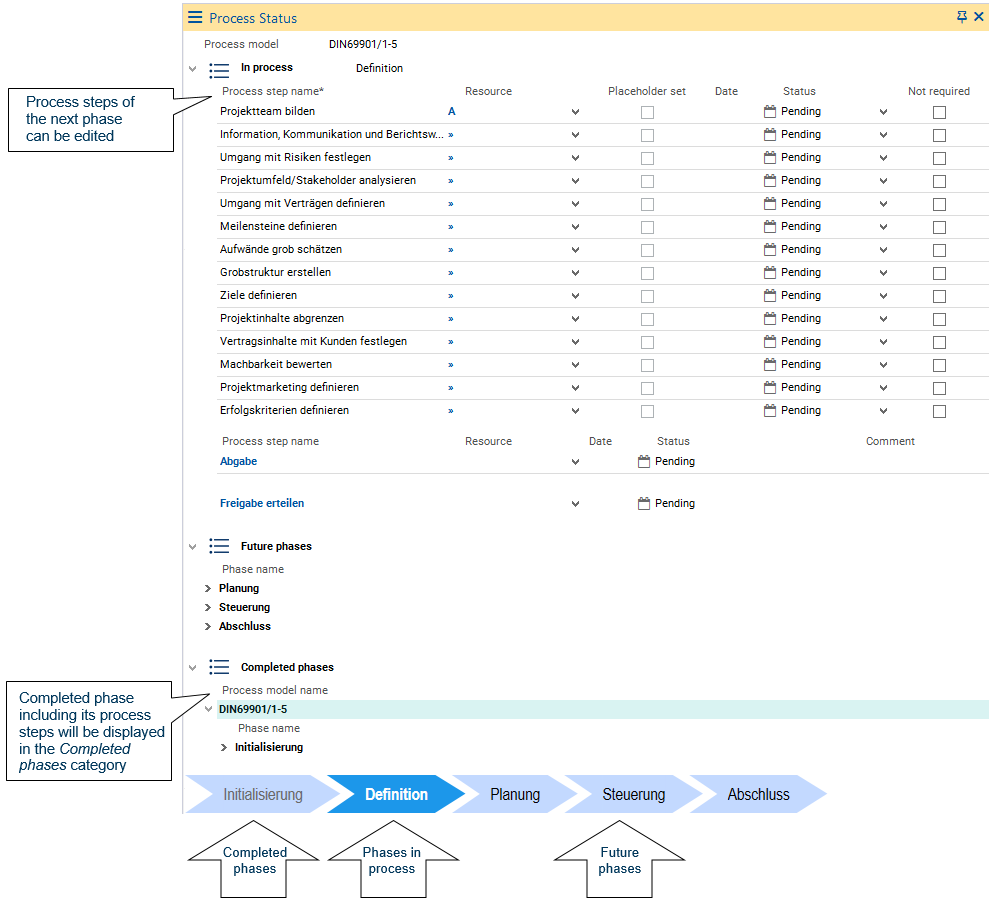989x906 pixels.
Task: Click the Process step name* column header
Action: [x=272, y=91]
